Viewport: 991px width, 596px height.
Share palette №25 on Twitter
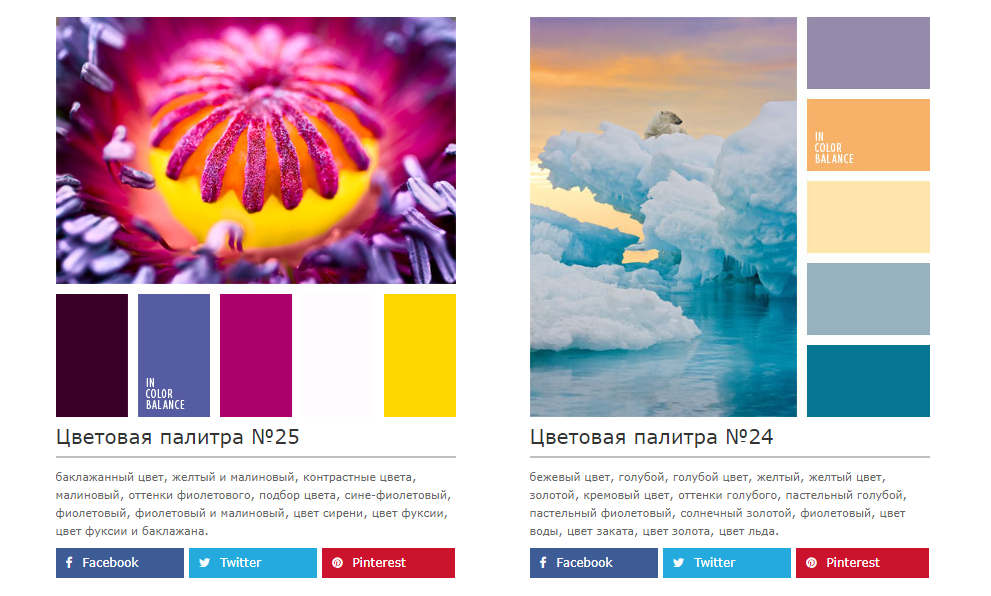pos(253,563)
